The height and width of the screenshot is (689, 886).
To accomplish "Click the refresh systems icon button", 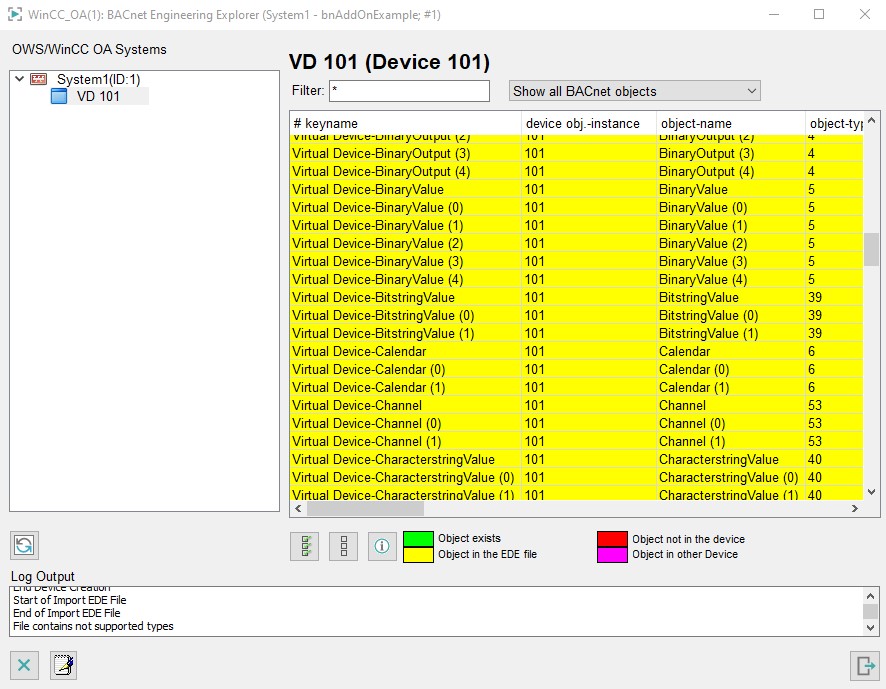I will pyautogui.click(x=24, y=545).
